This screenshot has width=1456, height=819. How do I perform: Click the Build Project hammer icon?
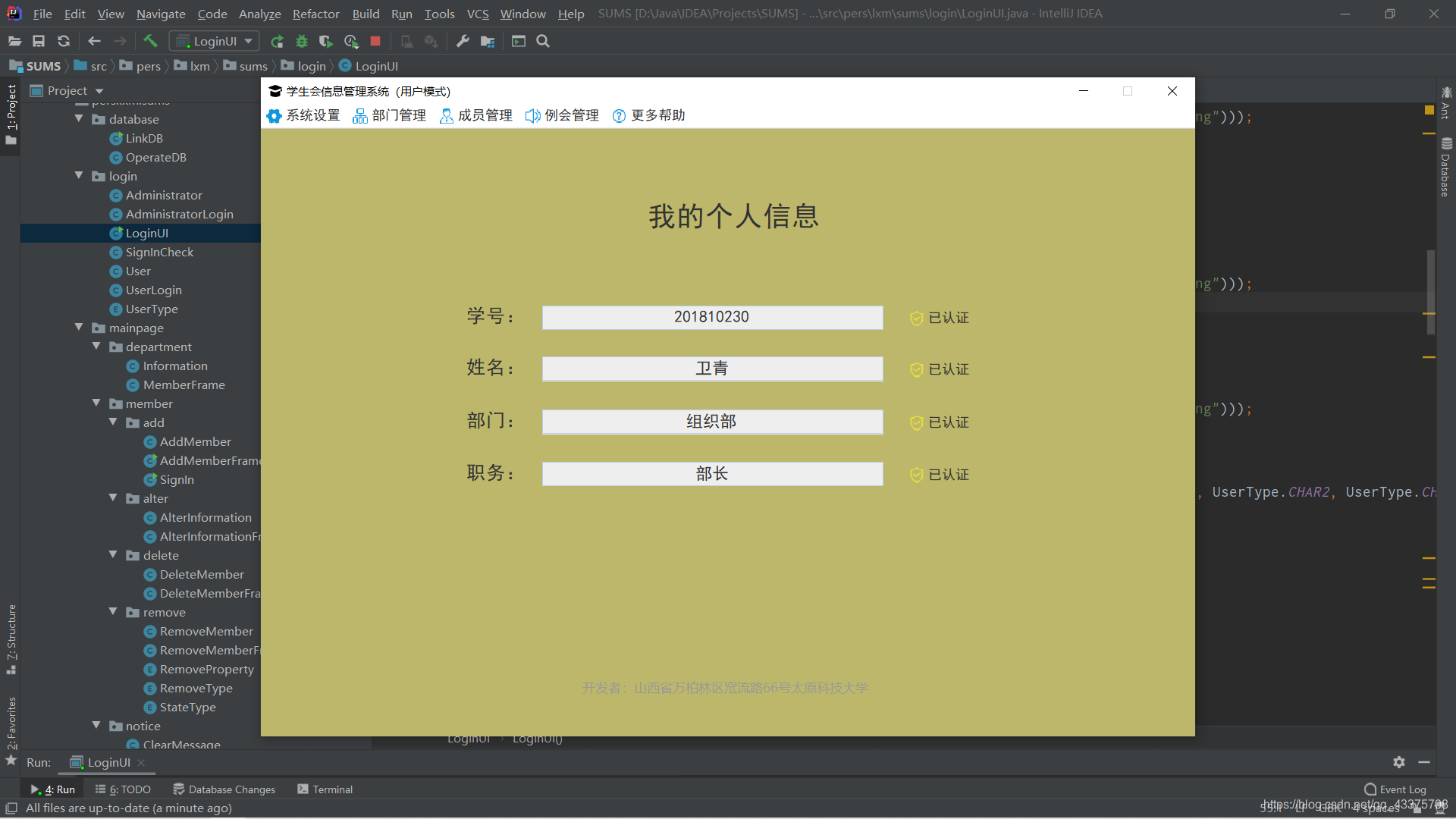click(150, 41)
